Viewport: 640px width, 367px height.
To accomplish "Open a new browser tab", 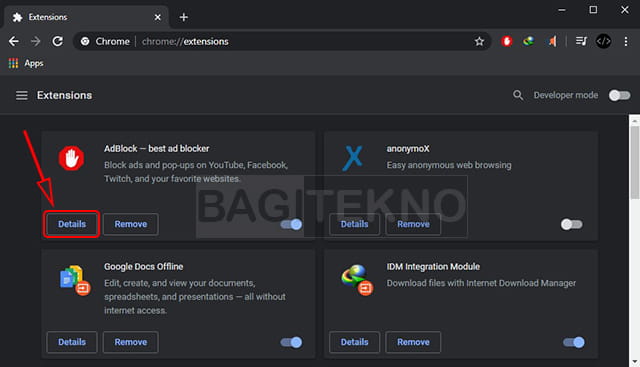I will (x=184, y=17).
